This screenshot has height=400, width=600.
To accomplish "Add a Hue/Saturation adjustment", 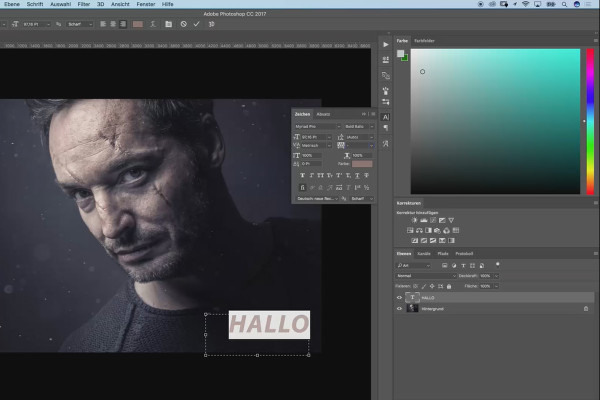I will [410, 230].
